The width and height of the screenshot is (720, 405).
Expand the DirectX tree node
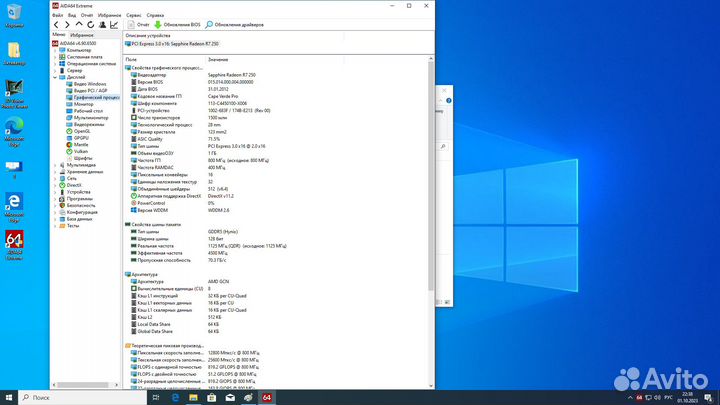[55, 186]
